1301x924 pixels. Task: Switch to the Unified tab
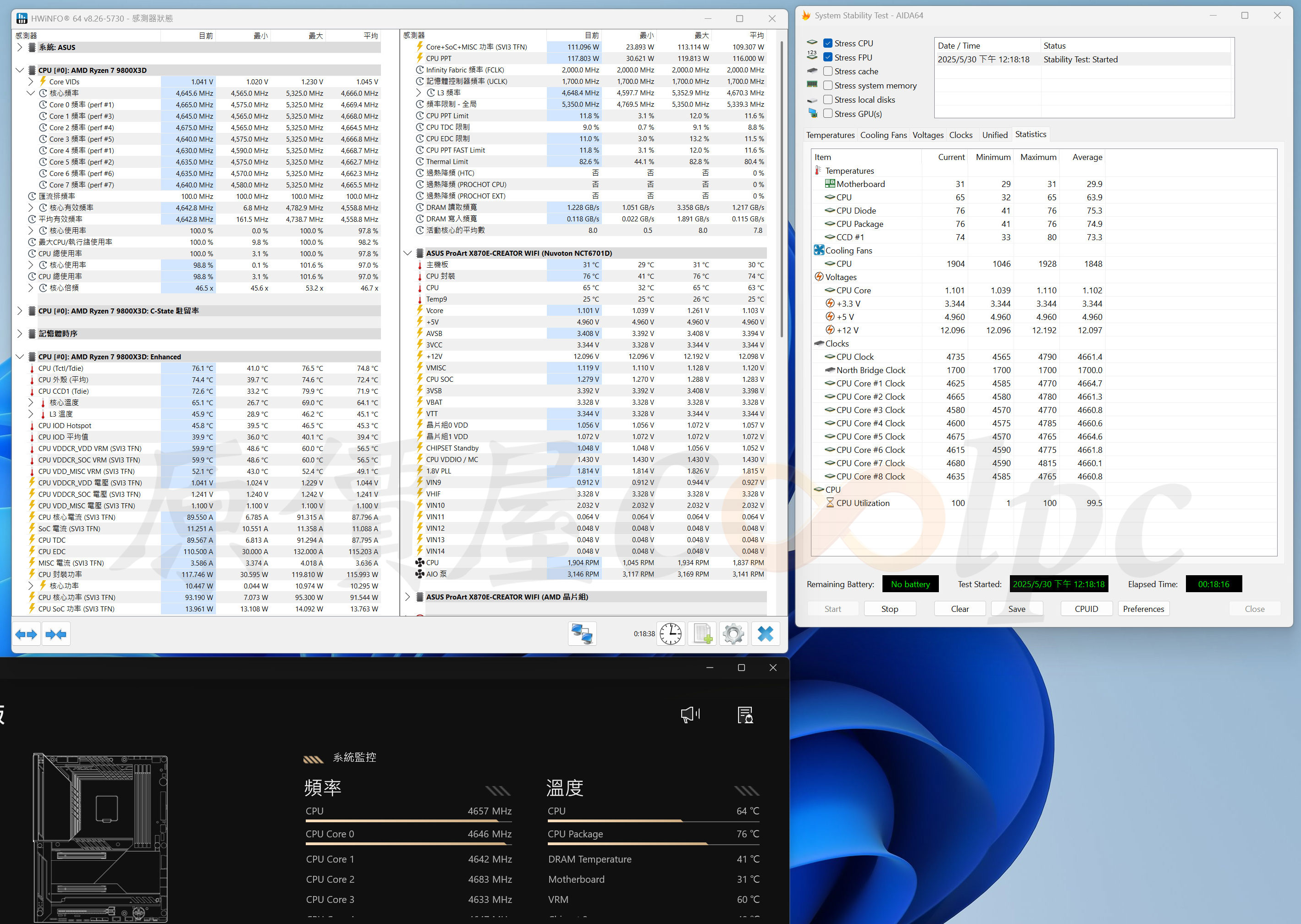click(995, 135)
